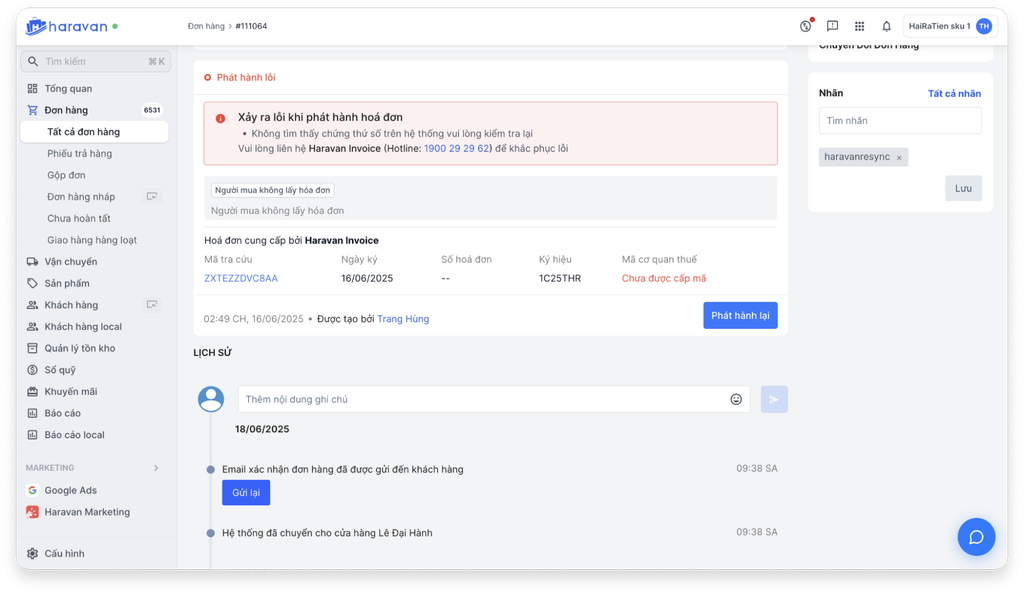This screenshot has width=1024, height=594.
Task: Open the feedback message icon in header
Action: 832,26
